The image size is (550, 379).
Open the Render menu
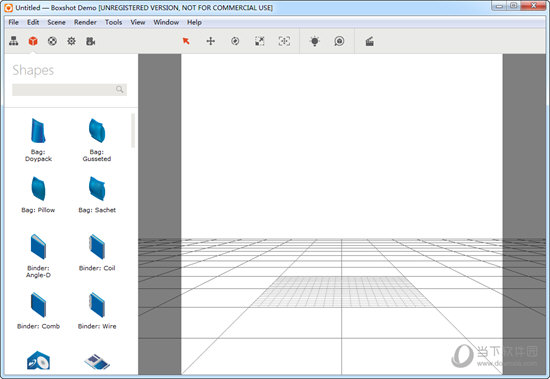click(x=85, y=22)
